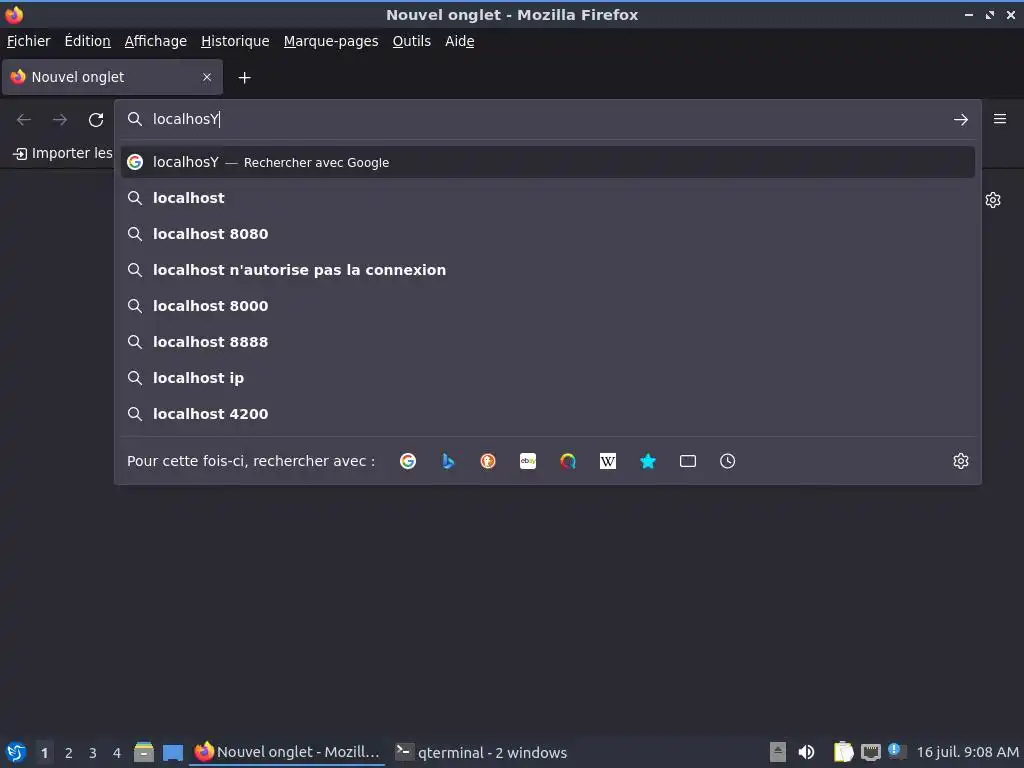Screen dimensions: 1024x768
Task: Click the go arrow in the address bar
Action: coord(961,120)
